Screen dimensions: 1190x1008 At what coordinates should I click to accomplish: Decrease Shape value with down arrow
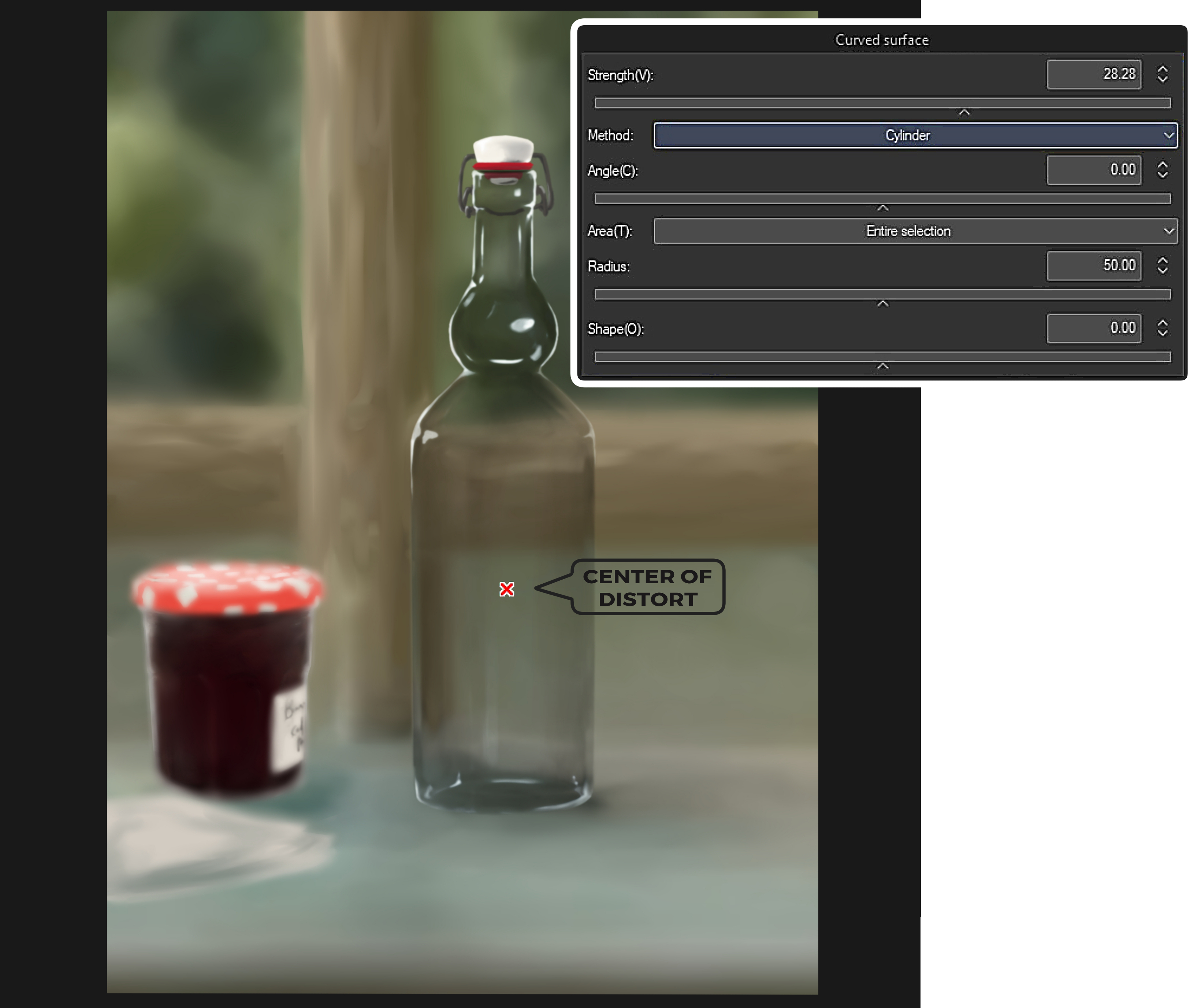click(1162, 333)
